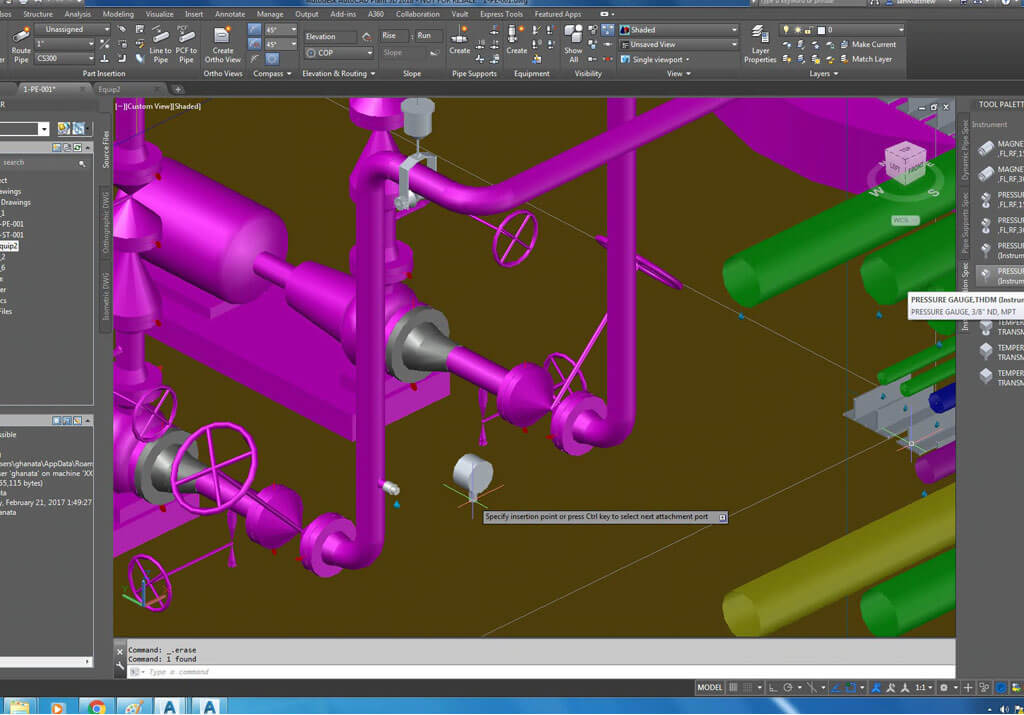Click the MODEL space button
This screenshot has height=715, width=1024.
709,688
